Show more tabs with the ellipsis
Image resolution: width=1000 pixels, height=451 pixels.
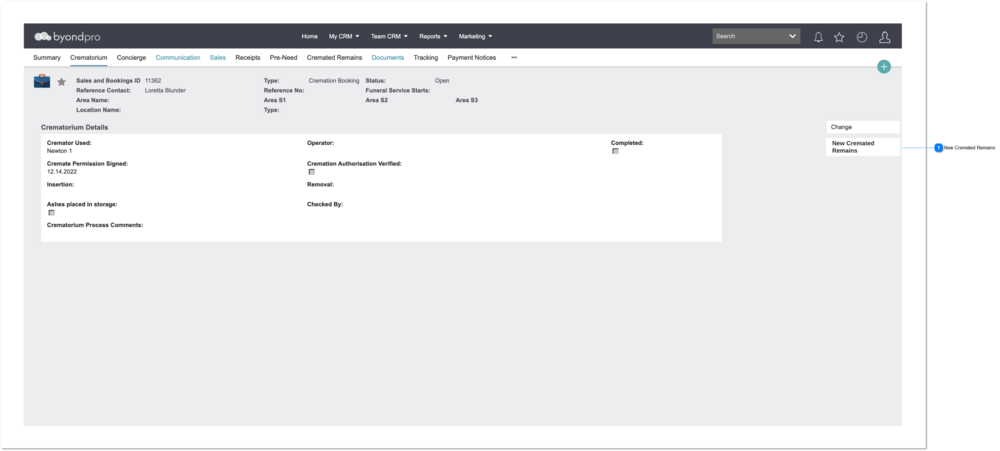[x=514, y=57]
